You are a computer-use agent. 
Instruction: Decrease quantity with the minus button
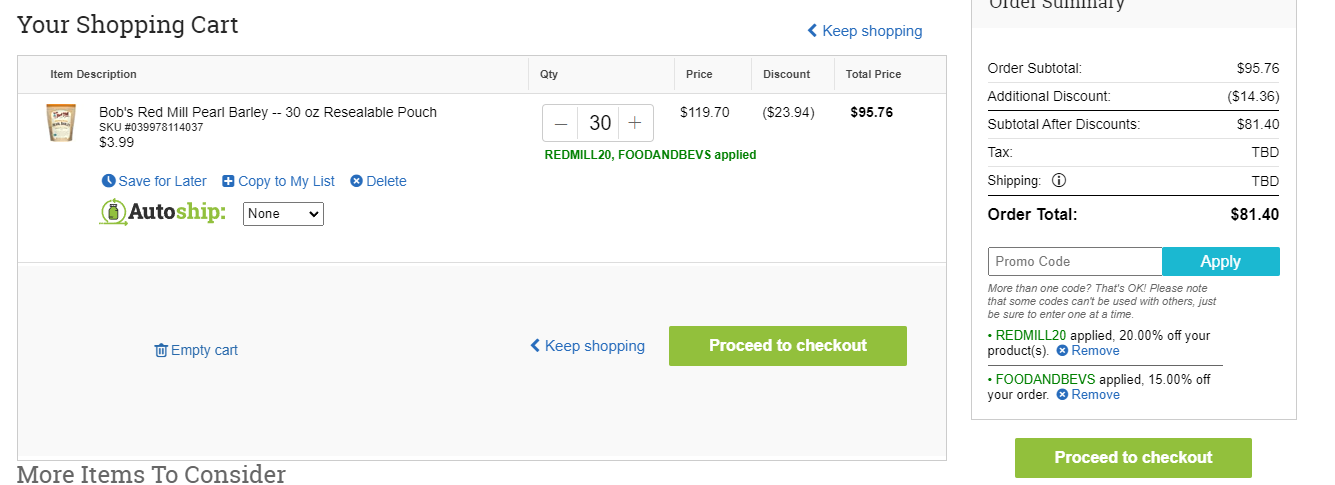[561, 123]
